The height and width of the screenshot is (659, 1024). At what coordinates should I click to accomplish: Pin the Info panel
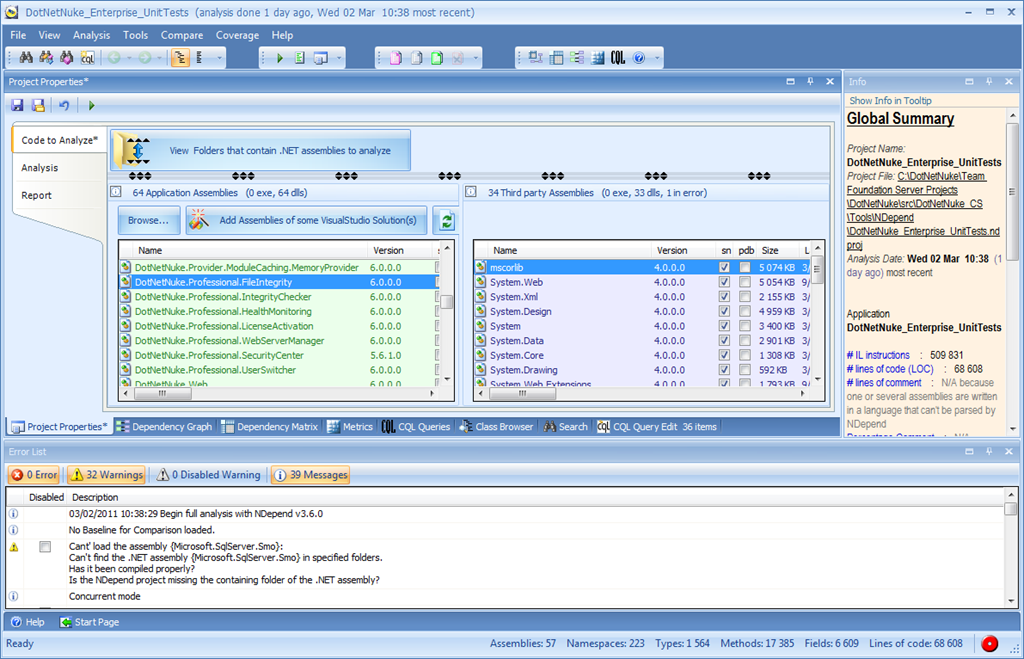(989, 82)
